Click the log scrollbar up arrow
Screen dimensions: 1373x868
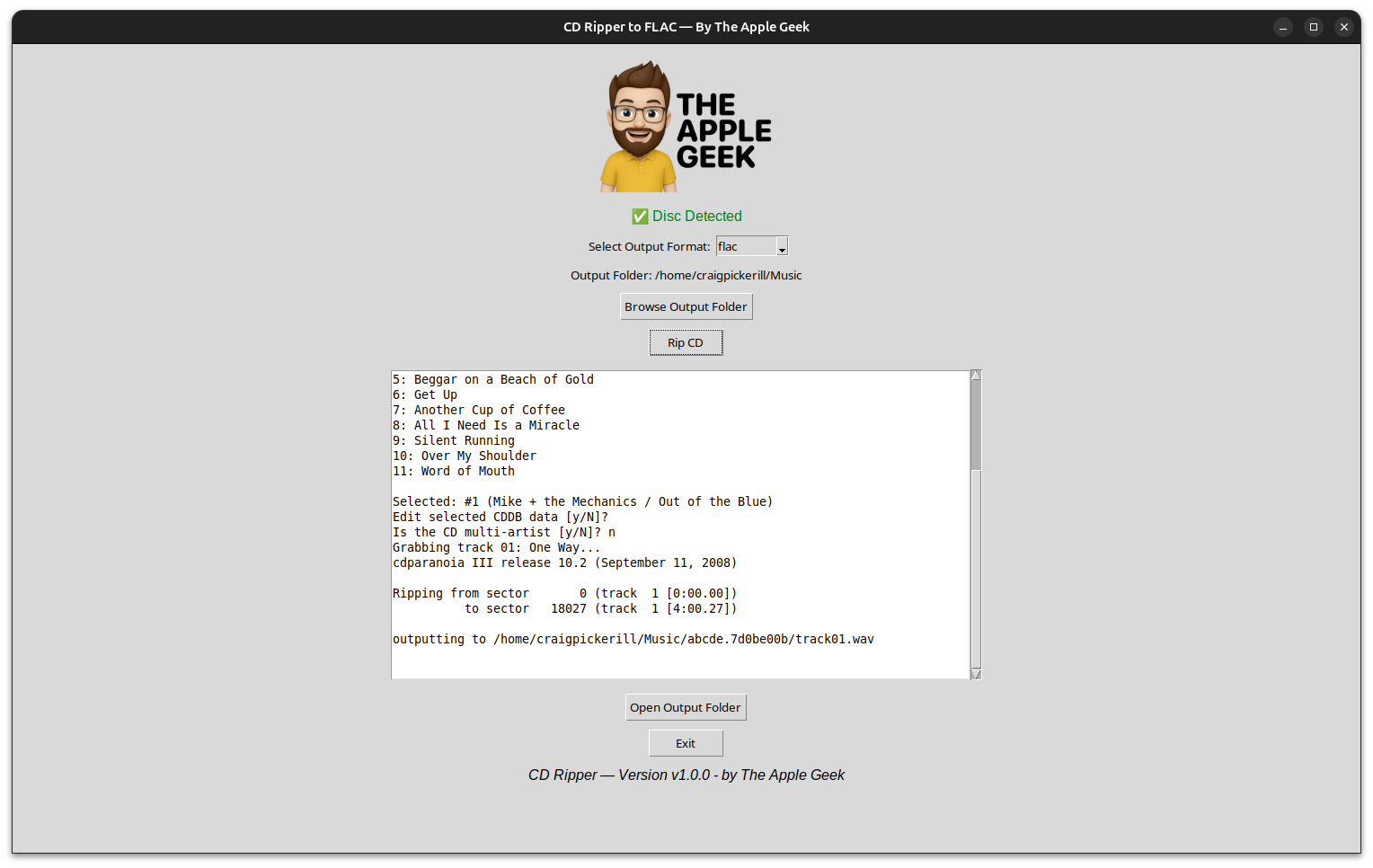976,376
